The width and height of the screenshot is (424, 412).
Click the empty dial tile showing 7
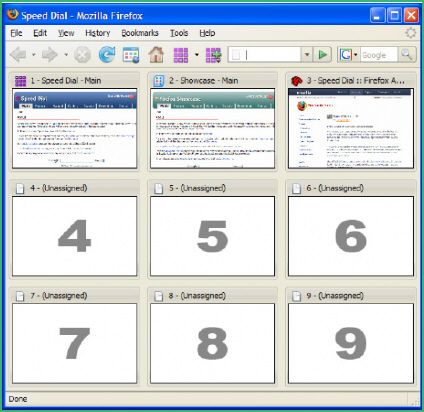point(75,343)
